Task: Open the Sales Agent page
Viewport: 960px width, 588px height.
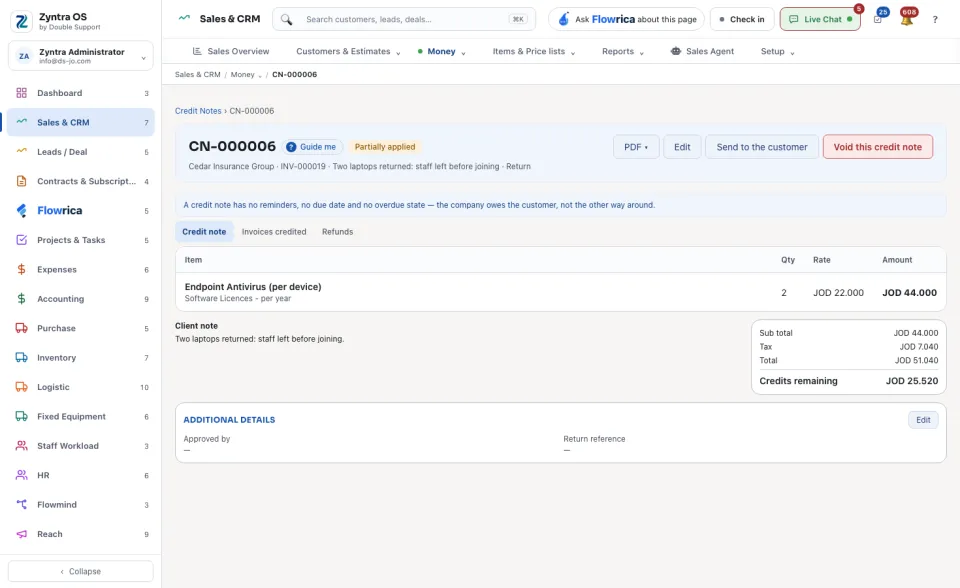Action: pyautogui.click(x=702, y=51)
